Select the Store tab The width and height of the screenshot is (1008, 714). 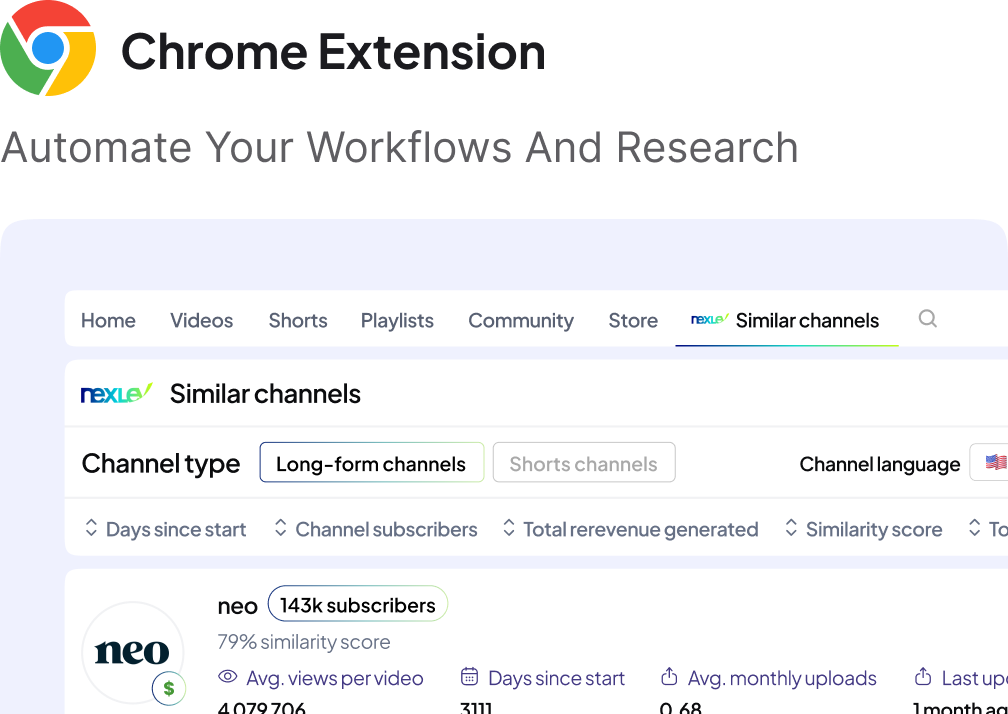click(x=633, y=320)
